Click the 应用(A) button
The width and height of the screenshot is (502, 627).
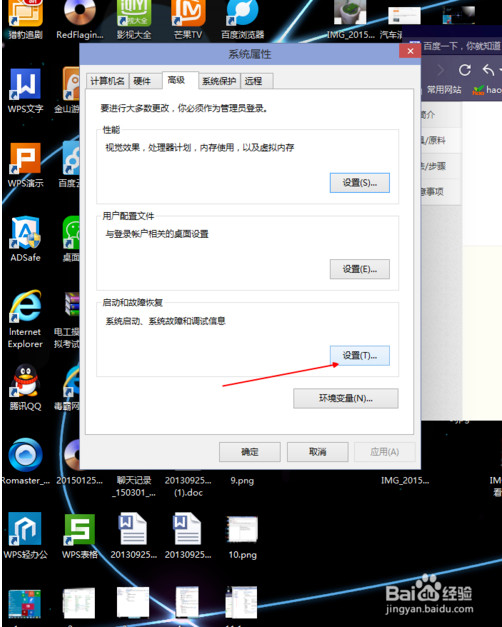tap(384, 452)
